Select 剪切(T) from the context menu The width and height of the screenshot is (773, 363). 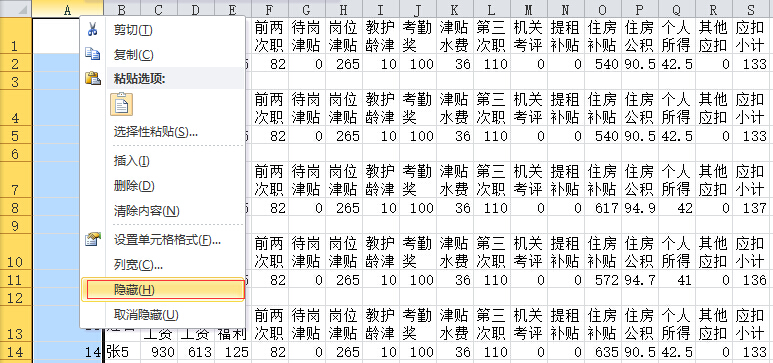coord(133,30)
